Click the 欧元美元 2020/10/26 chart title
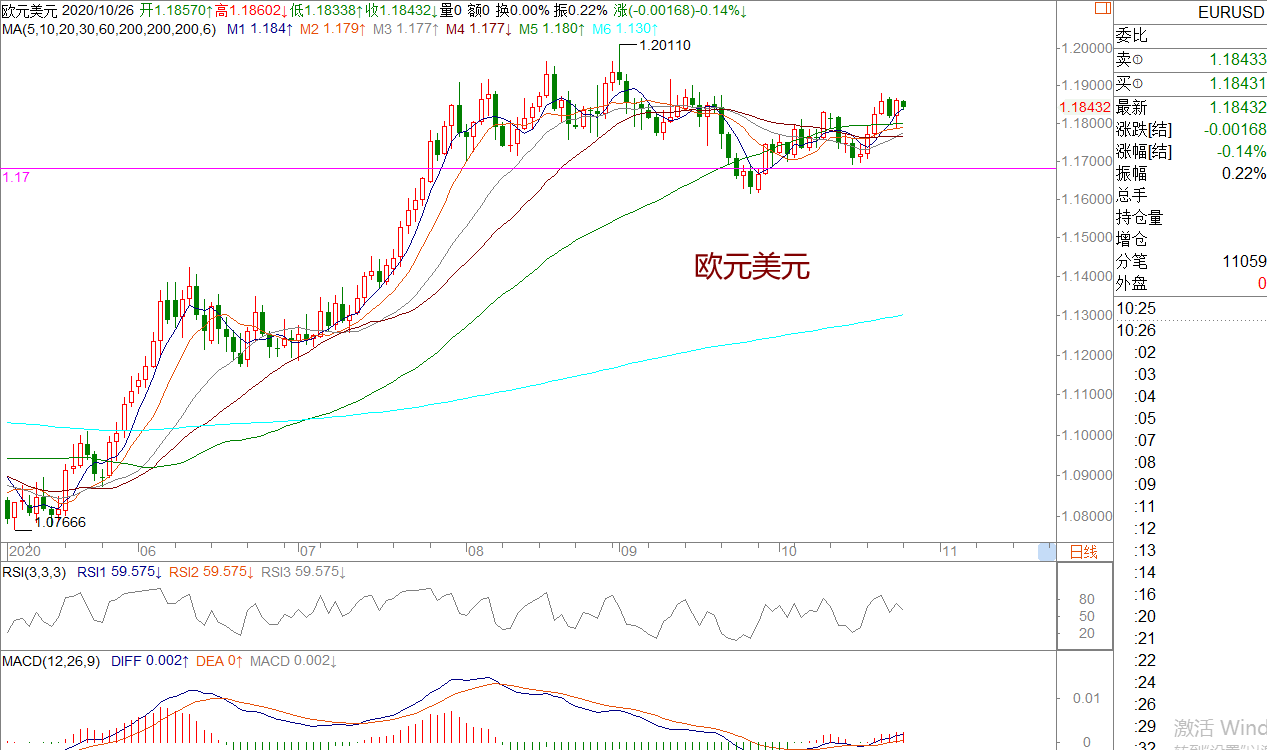This screenshot has height=750, width=1267. [68, 11]
